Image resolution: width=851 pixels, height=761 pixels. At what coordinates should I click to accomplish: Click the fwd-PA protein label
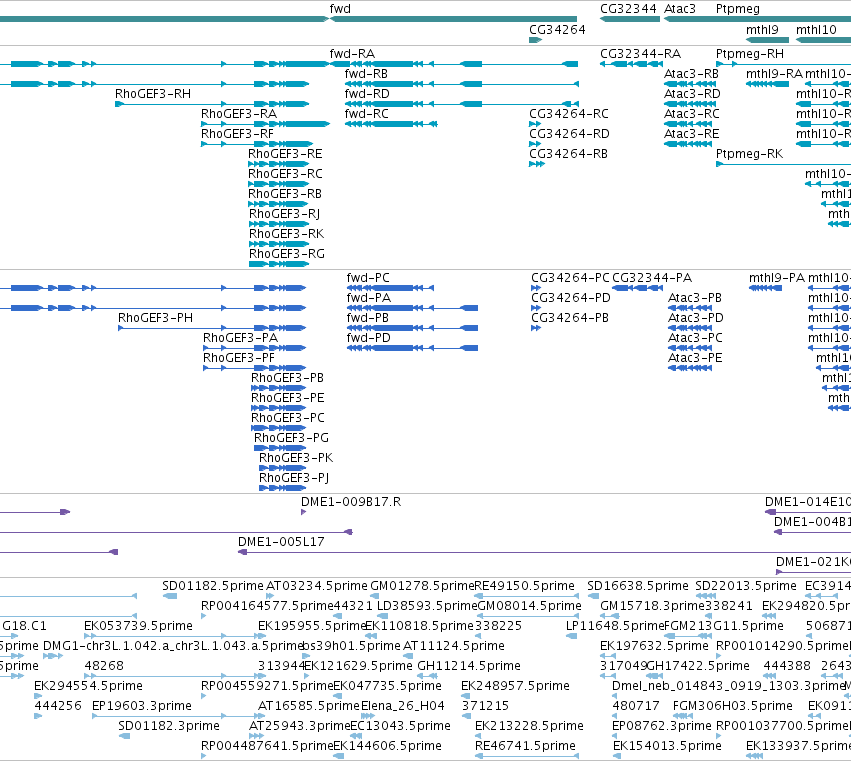click(x=369, y=298)
